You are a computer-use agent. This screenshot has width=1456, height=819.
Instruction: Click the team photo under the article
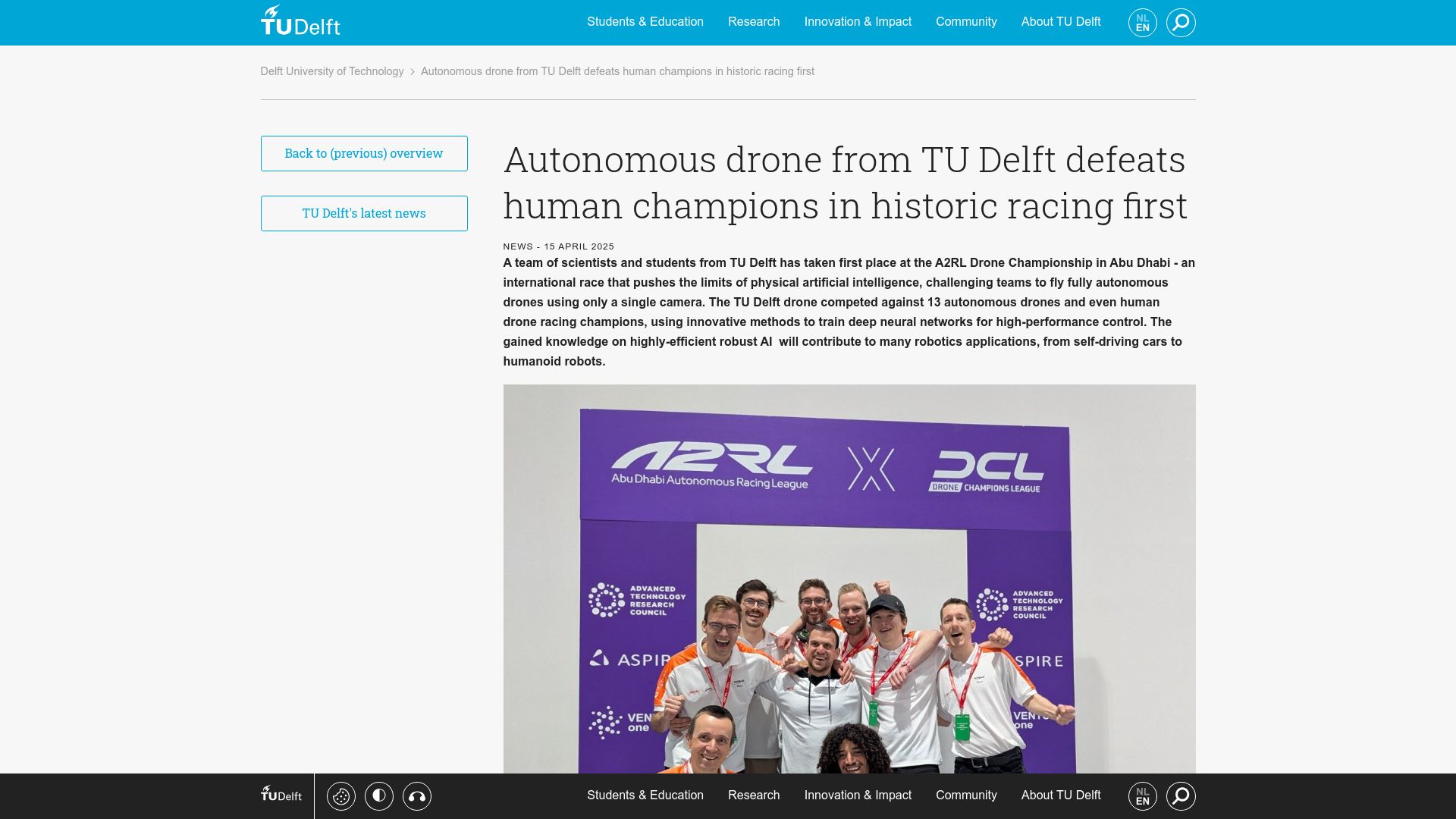coord(849,579)
